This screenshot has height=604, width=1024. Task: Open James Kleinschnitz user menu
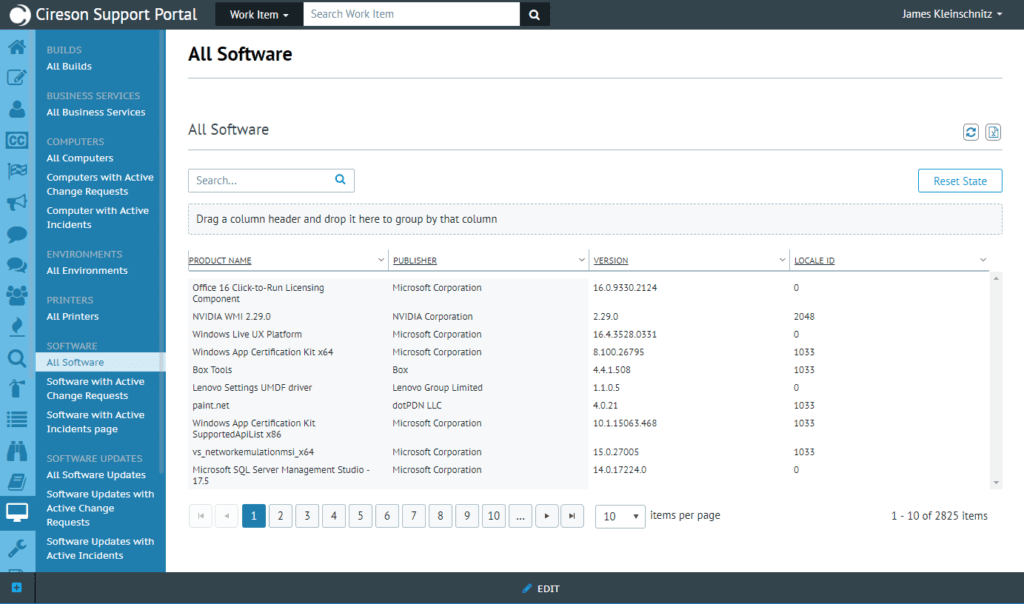pos(952,14)
